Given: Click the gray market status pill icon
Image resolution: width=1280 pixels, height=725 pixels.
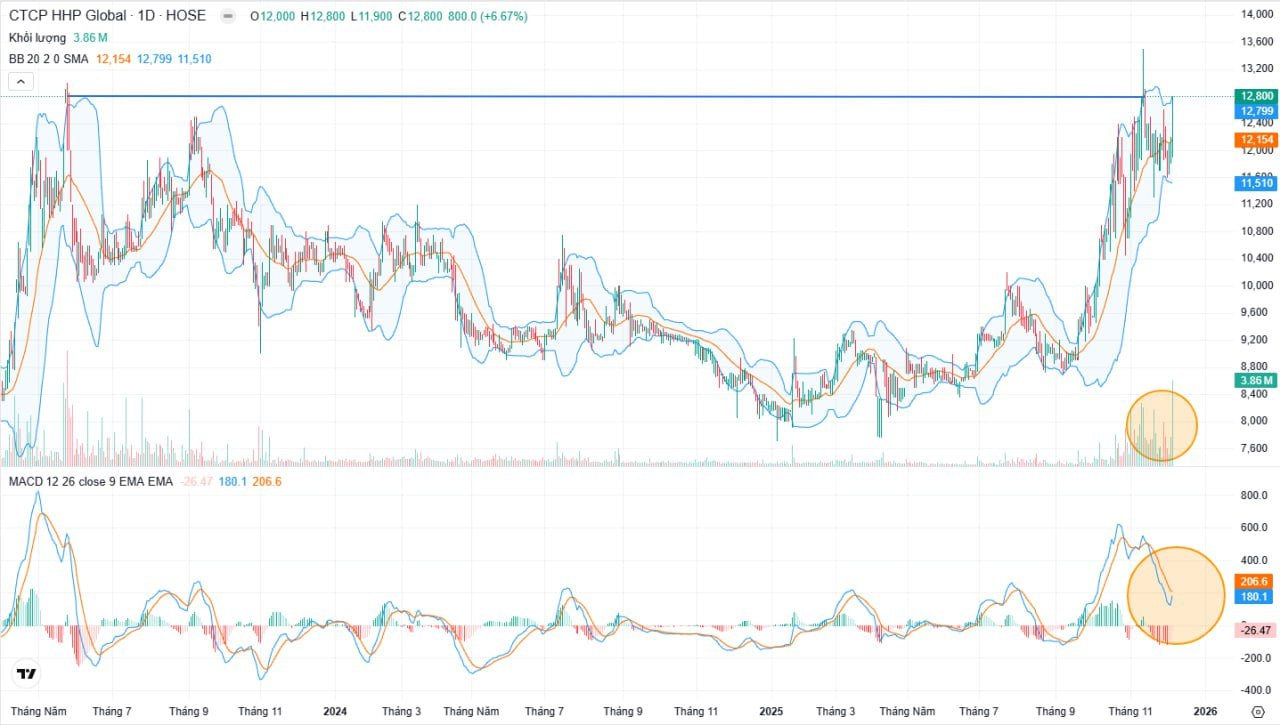Looking at the screenshot, I should click(x=228, y=16).
